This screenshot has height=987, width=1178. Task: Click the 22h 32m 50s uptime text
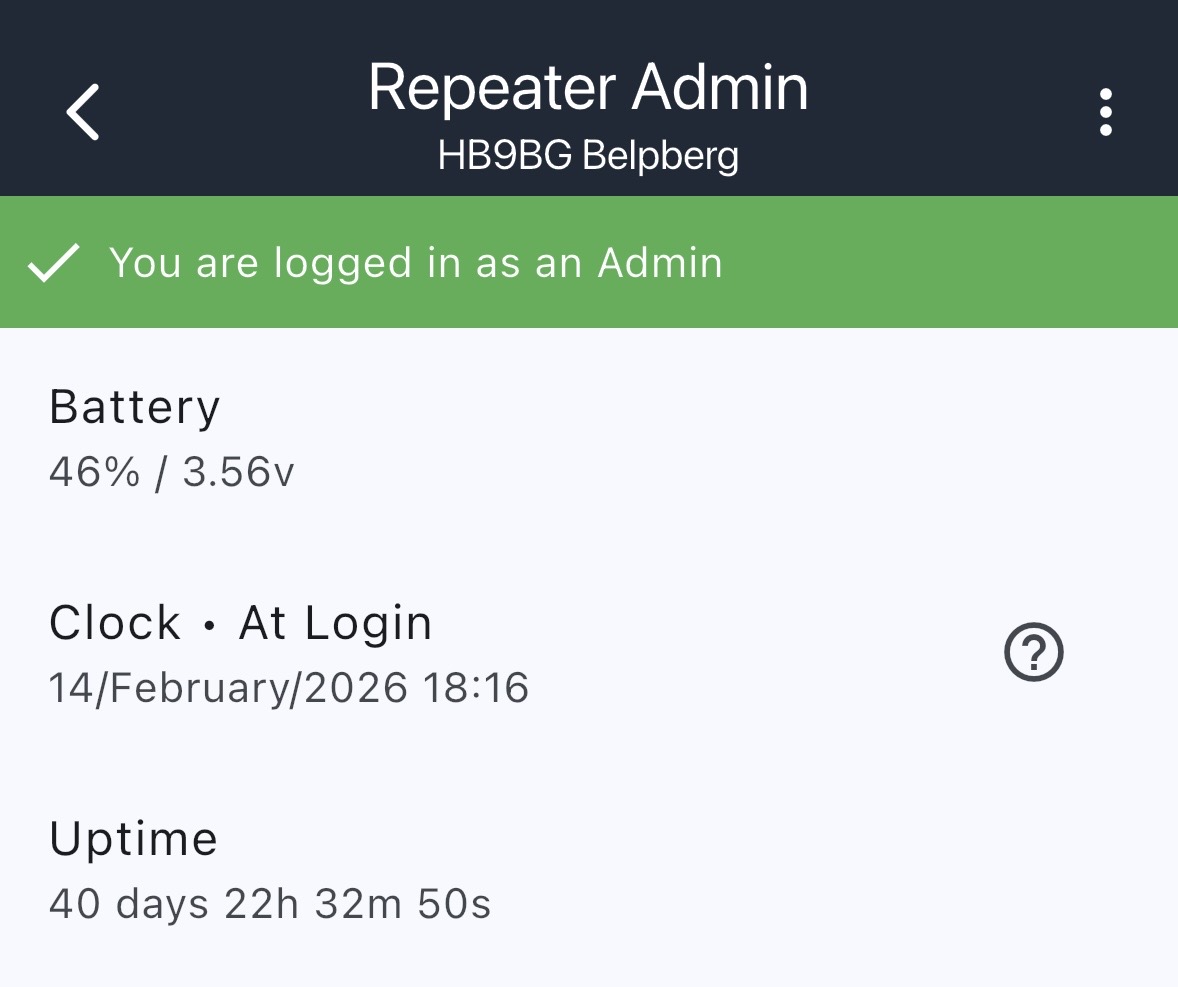click(357, 904)
